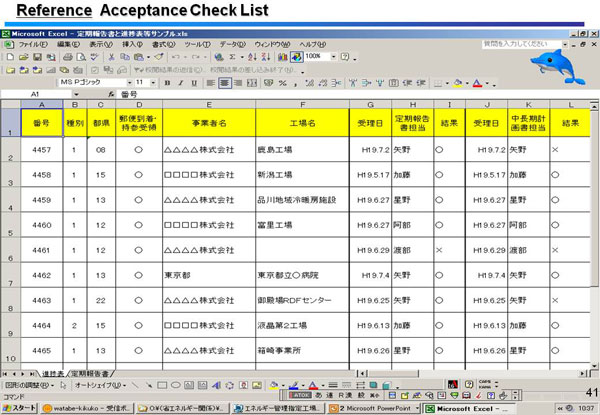The image size is (600, 415).
Task: Apply Comma Style from the formatting toolbar
Action: pyautogui.click(x=296, y=83)
